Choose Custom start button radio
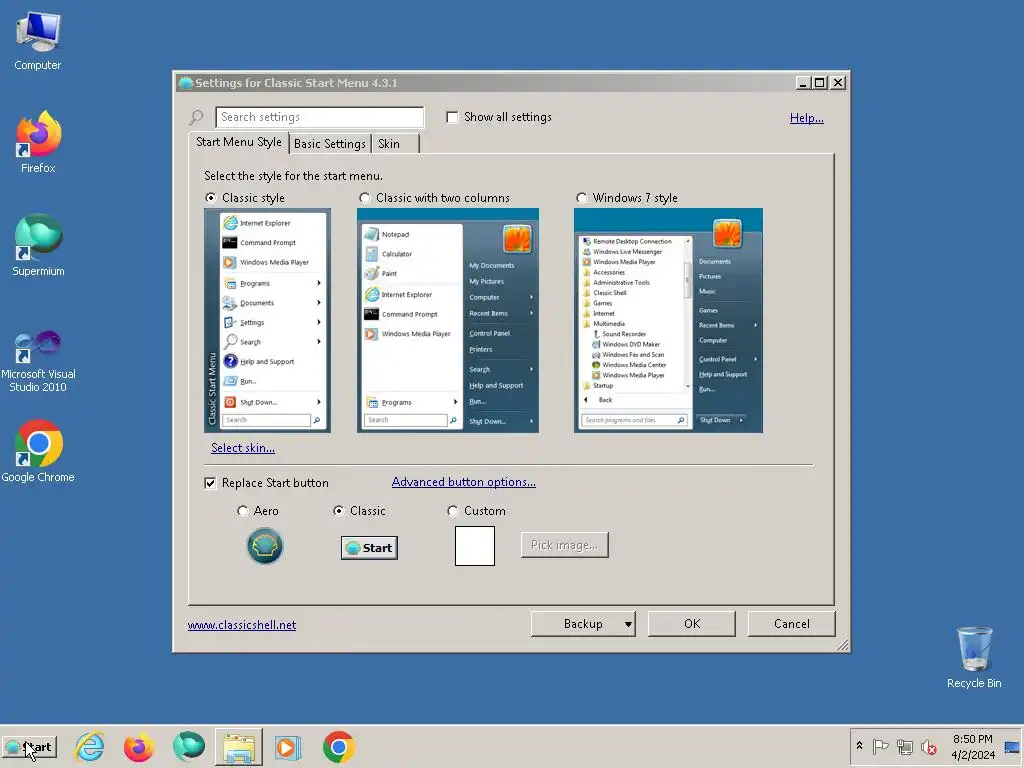 pyautogui.click(x=453, y=511)
